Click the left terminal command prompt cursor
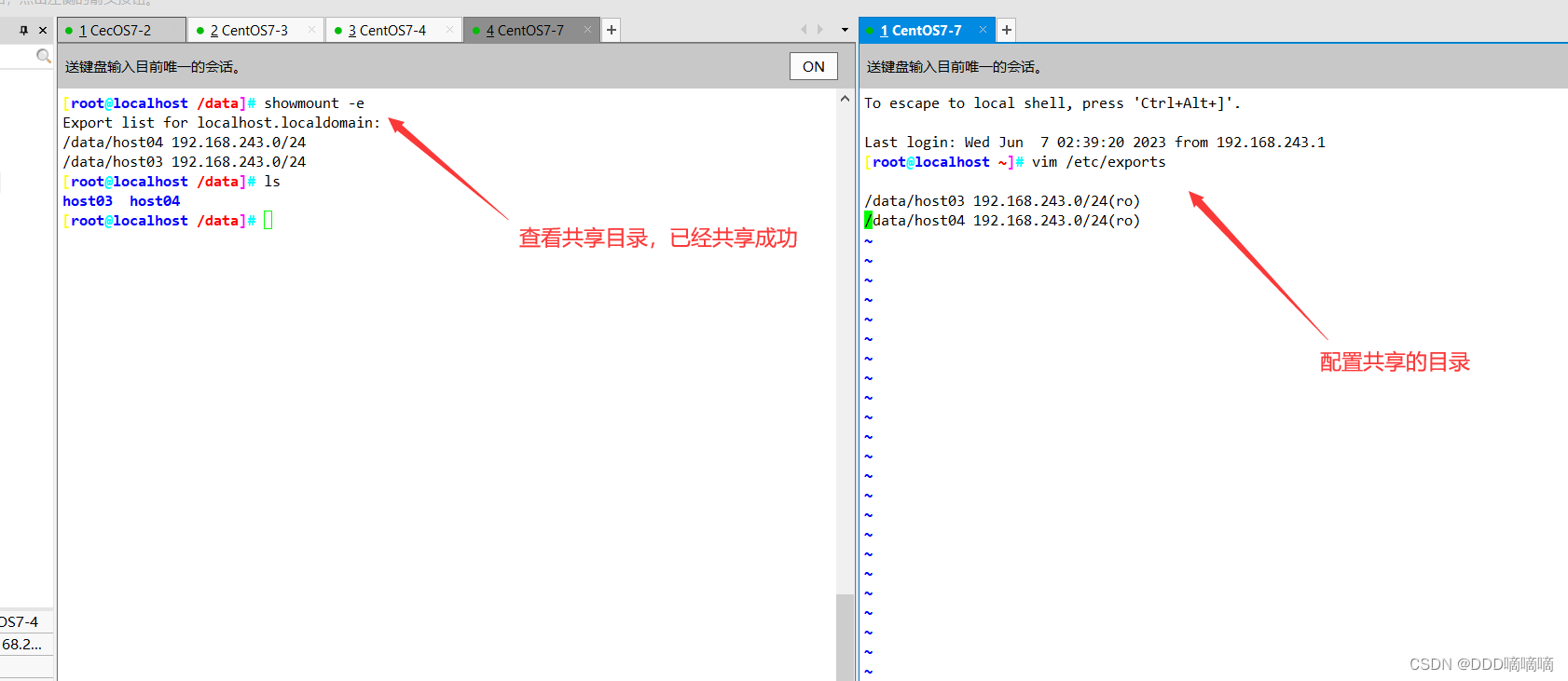 268,221
